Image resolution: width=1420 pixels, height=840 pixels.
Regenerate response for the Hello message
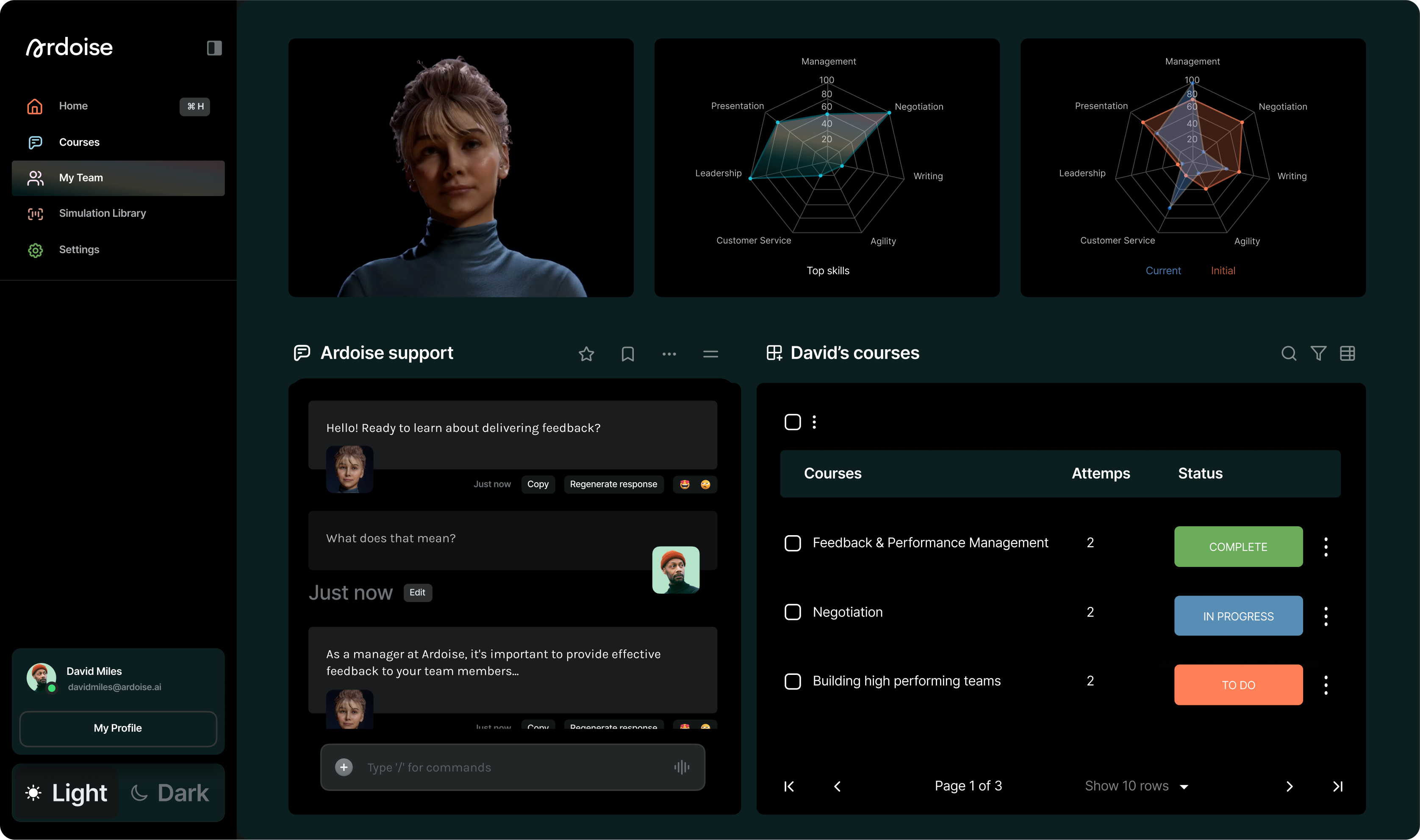point(613,484)
